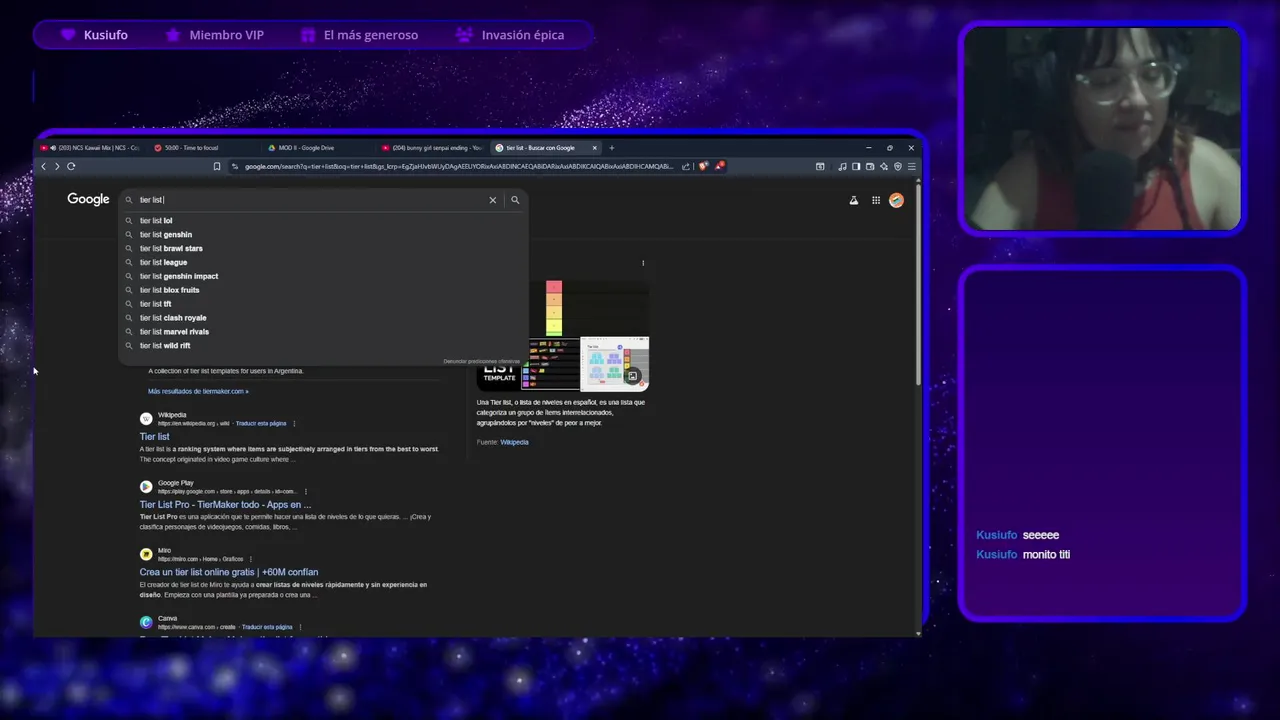The width and height of the screenshot is (1280, 720).
Task: Open Search Labs flask icon
Action: (854, 200)
